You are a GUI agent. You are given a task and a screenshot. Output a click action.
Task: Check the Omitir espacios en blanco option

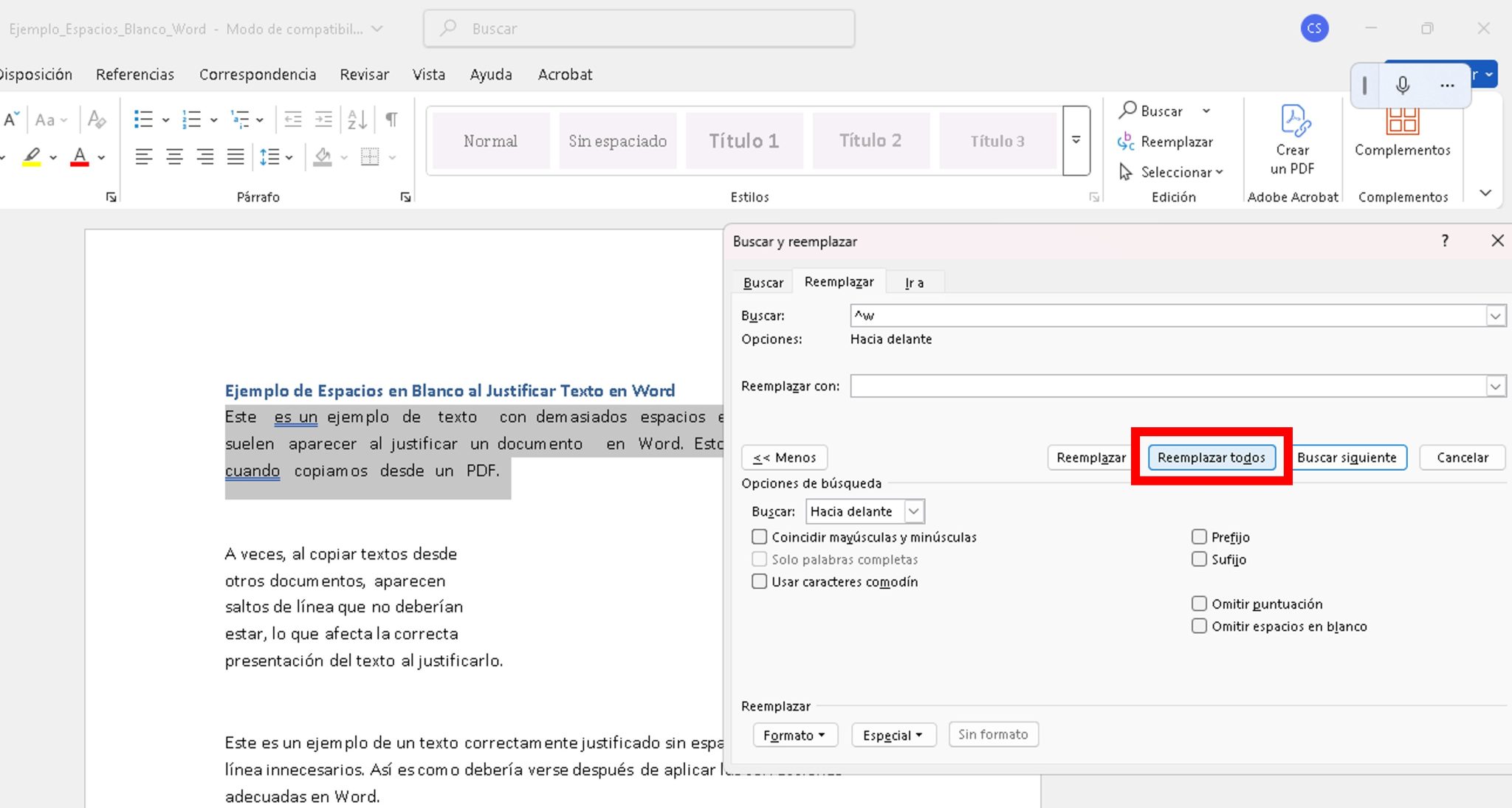pos(1199,626)
